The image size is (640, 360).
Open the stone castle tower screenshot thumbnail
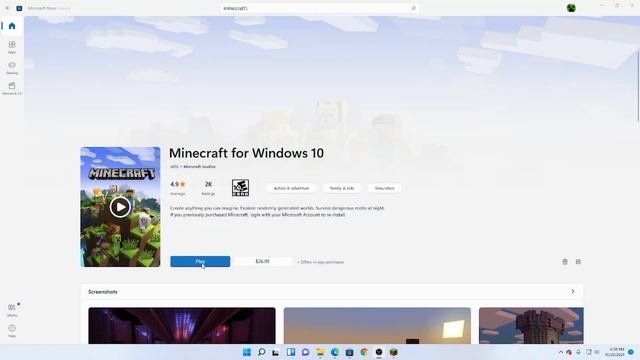[x=531, y=326]
